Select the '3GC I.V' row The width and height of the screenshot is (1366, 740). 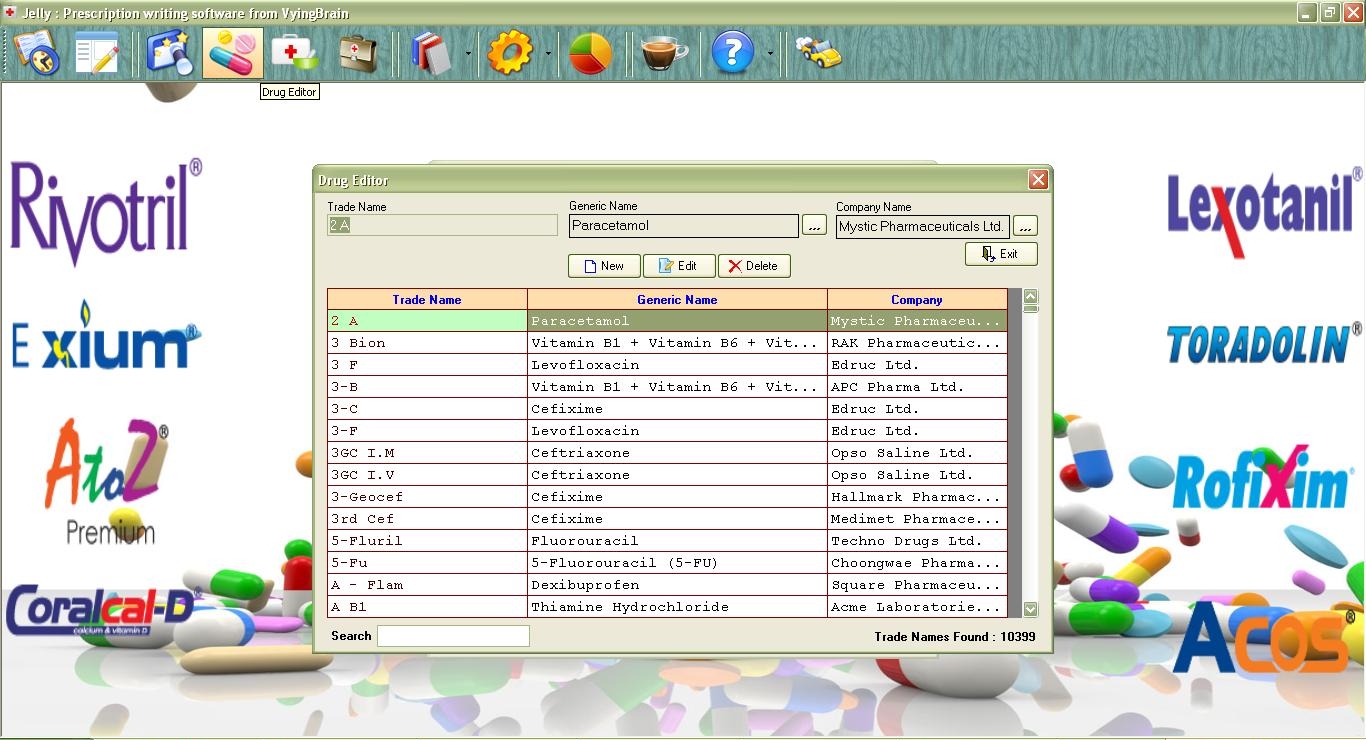coord(667,475)
